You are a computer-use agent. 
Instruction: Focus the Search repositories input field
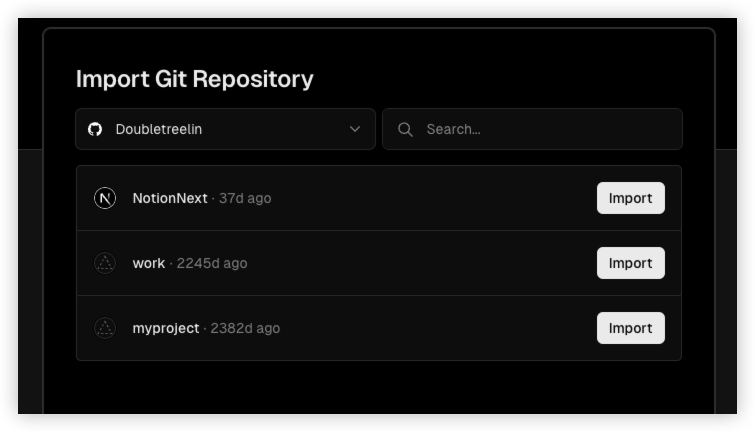coord(532,129)
